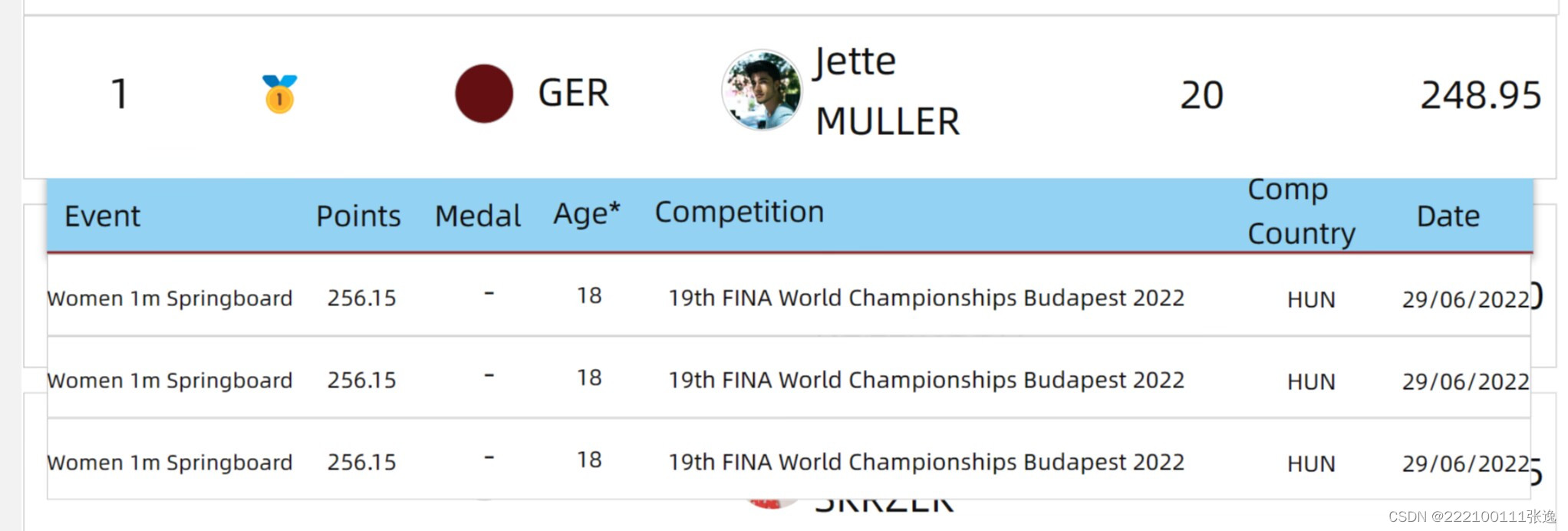Open third 19th FINA World Championships entry

(x=926, y=462)
